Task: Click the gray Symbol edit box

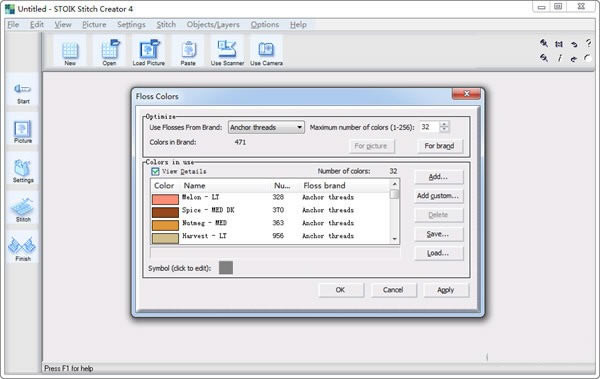Action: pos(226,268)
